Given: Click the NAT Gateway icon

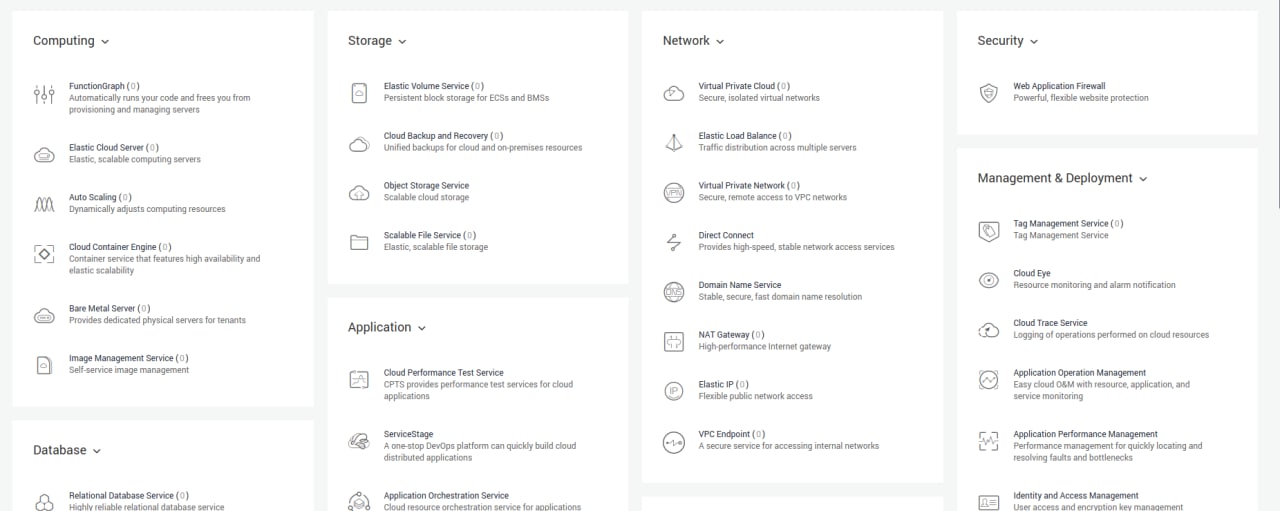Looking at the screenshot, I should point(674,341).
